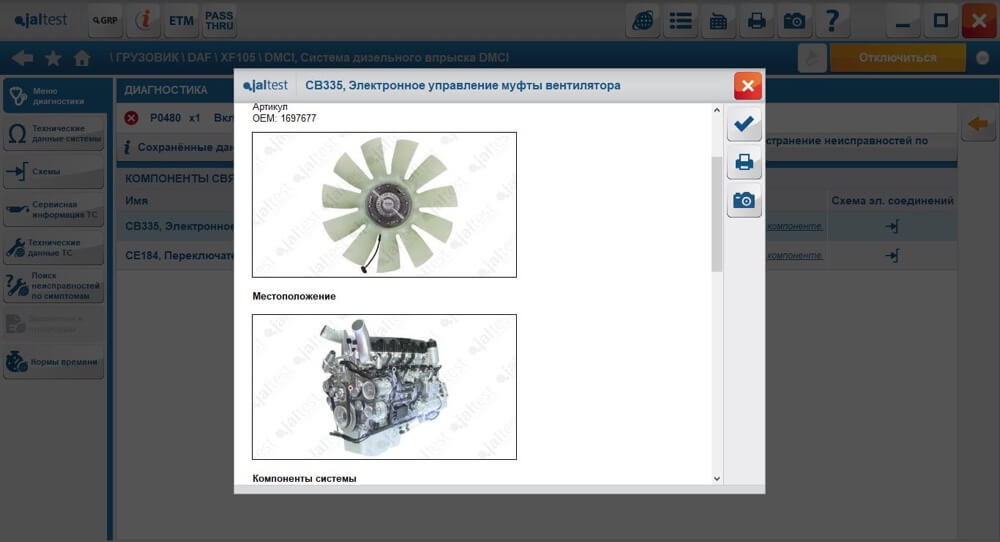Click the favorites star icon
Screen dimensions: 1000x542
53,58
